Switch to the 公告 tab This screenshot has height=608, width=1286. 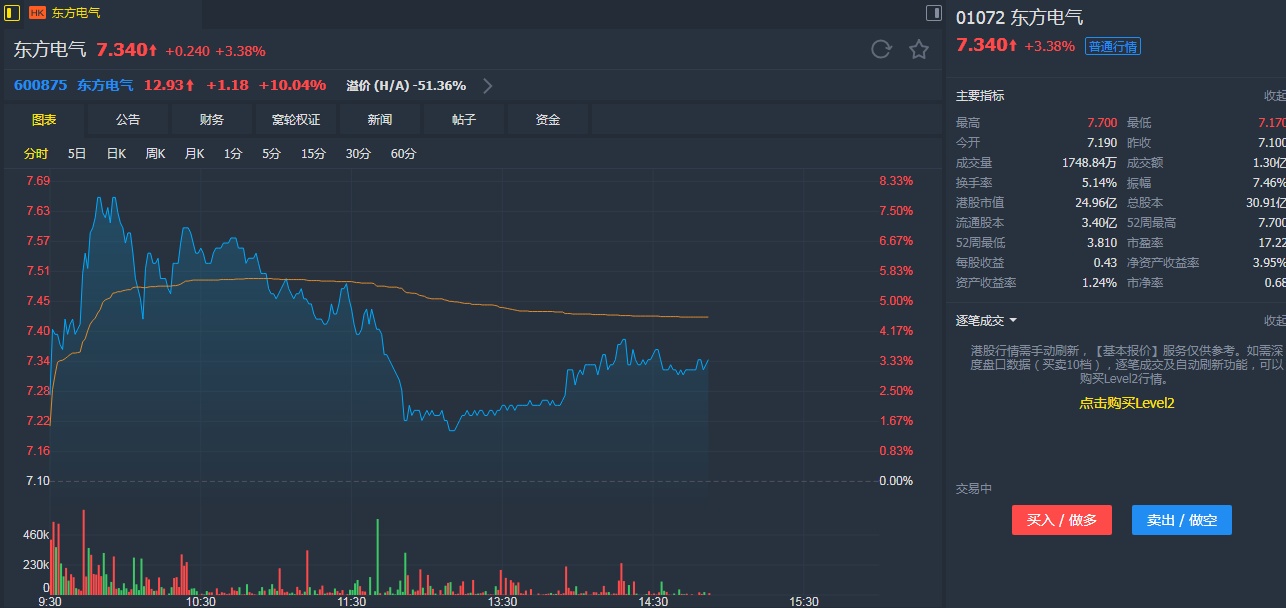[128, 120]
